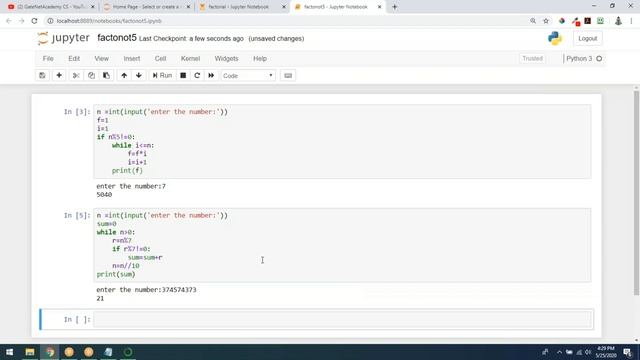Click the taskbar clock showing 4:29 PM
This screenshot has height=360, width=640.
coord(606,352)
